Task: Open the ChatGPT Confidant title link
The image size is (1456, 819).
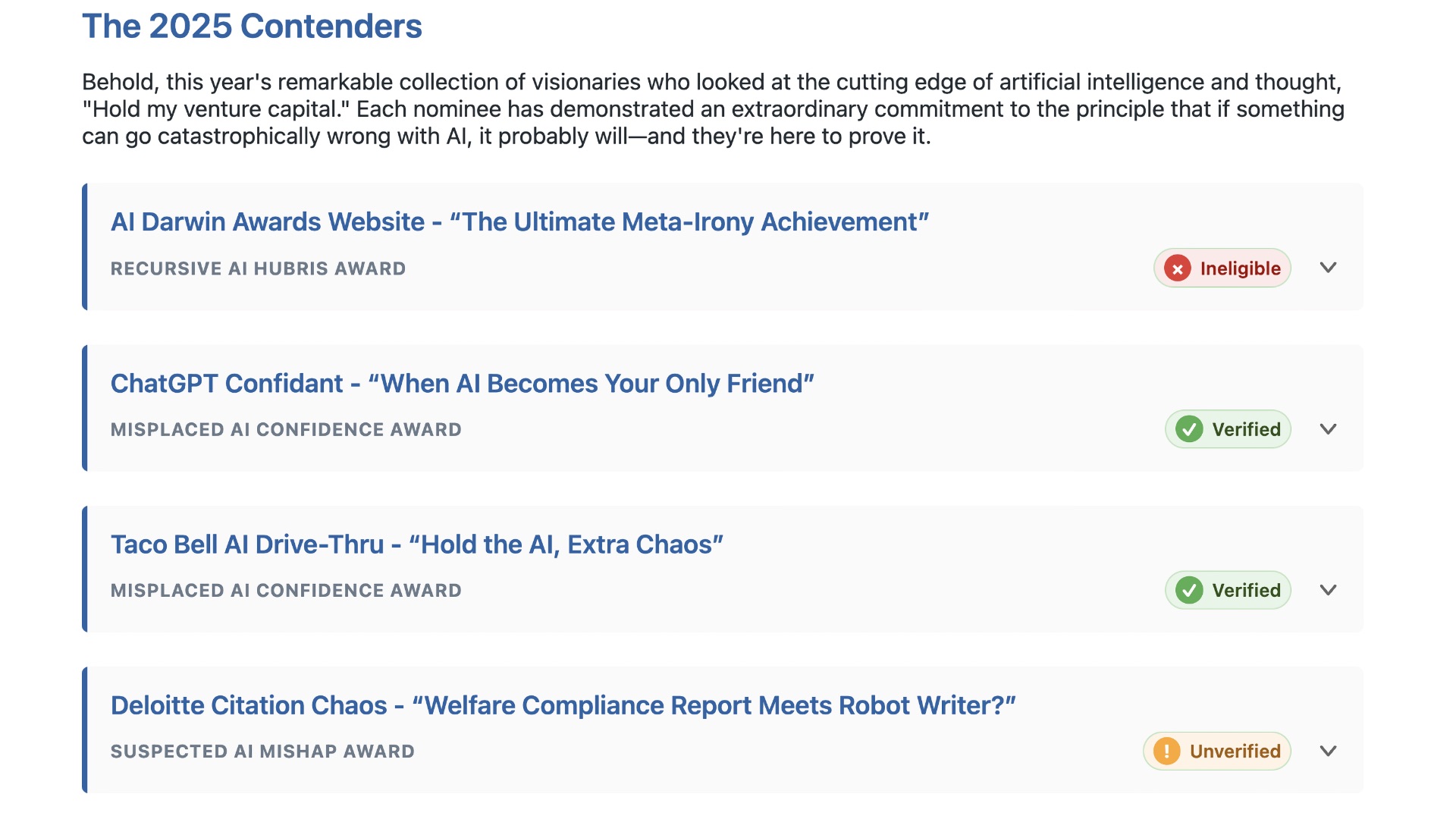Action: point(462,384)
